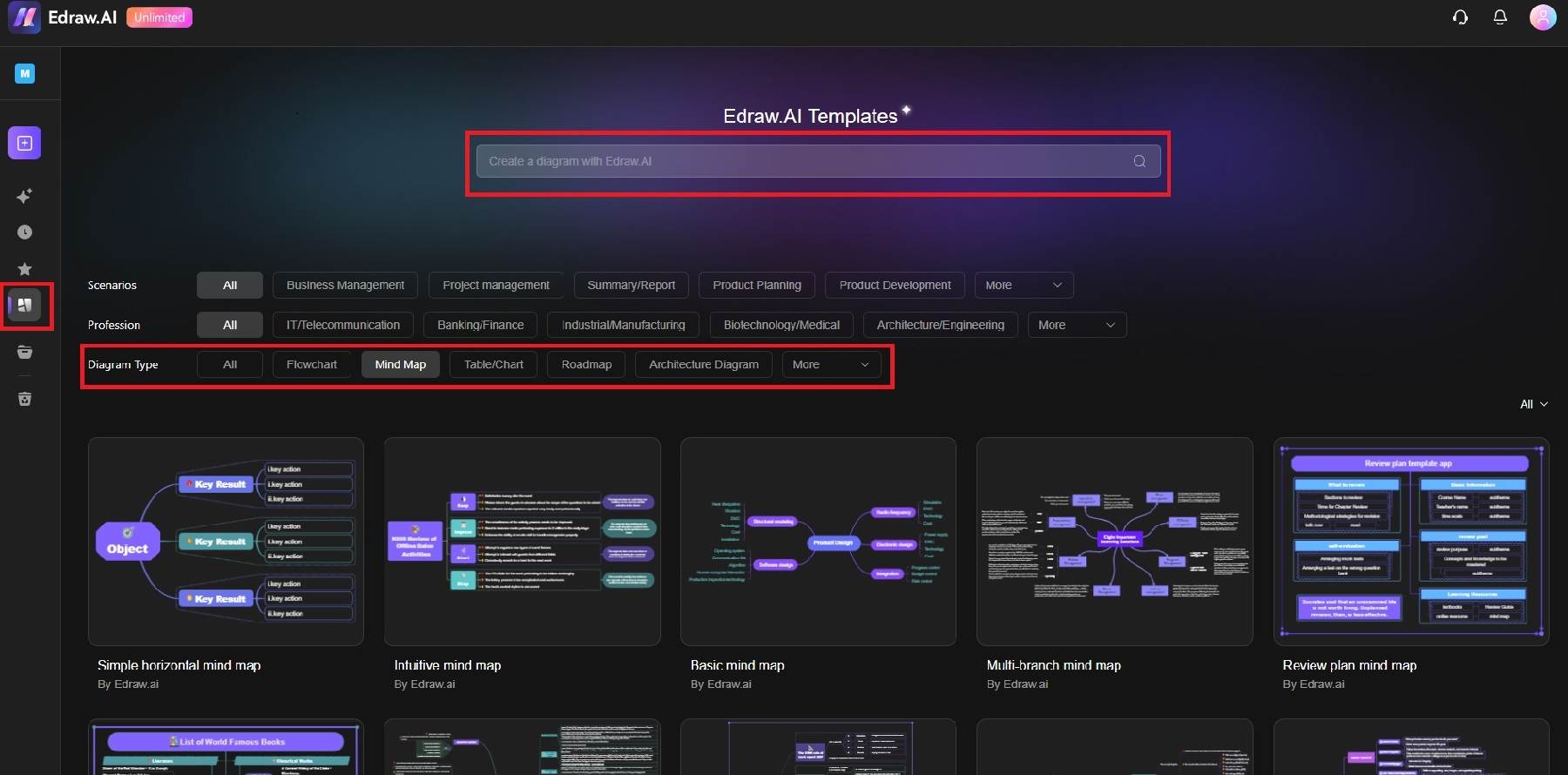Open the notifications bell

(x=1500, y=17)
